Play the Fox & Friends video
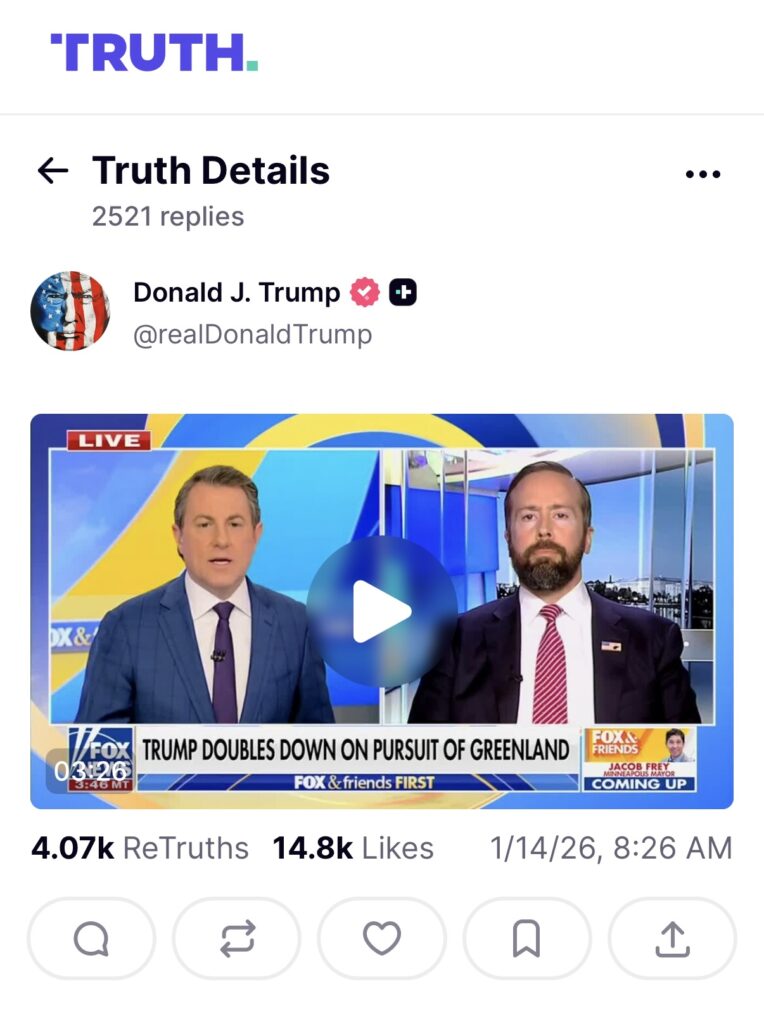Screen dimensions: 764x1024 pos(382,612)
